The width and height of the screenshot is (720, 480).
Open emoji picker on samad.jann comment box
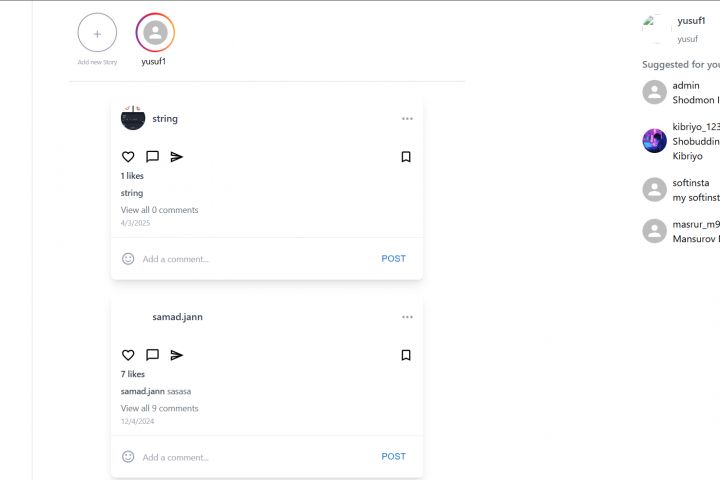(128, 457)
